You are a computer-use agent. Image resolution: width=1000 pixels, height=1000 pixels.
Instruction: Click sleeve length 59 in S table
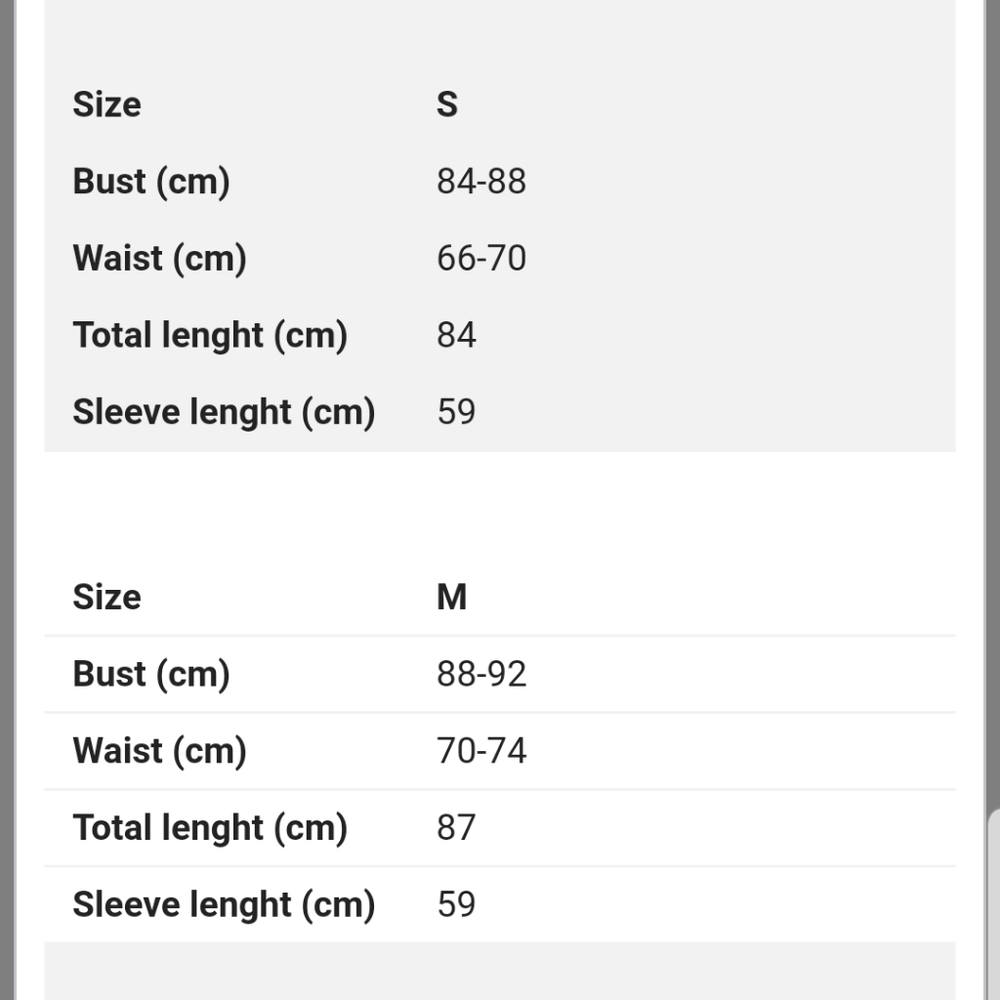click(456, 412)
